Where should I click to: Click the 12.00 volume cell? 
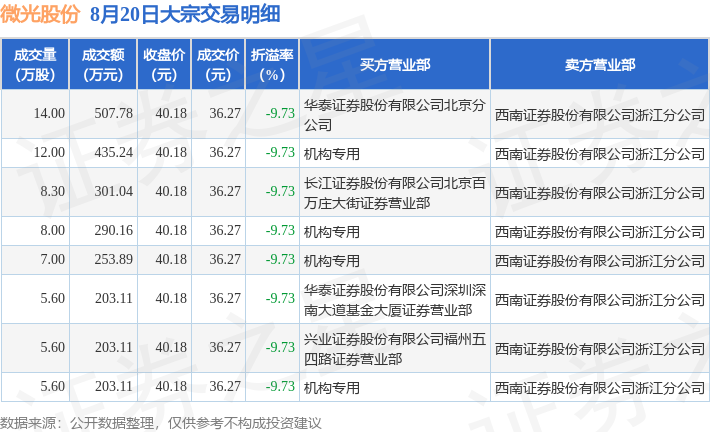49,152
